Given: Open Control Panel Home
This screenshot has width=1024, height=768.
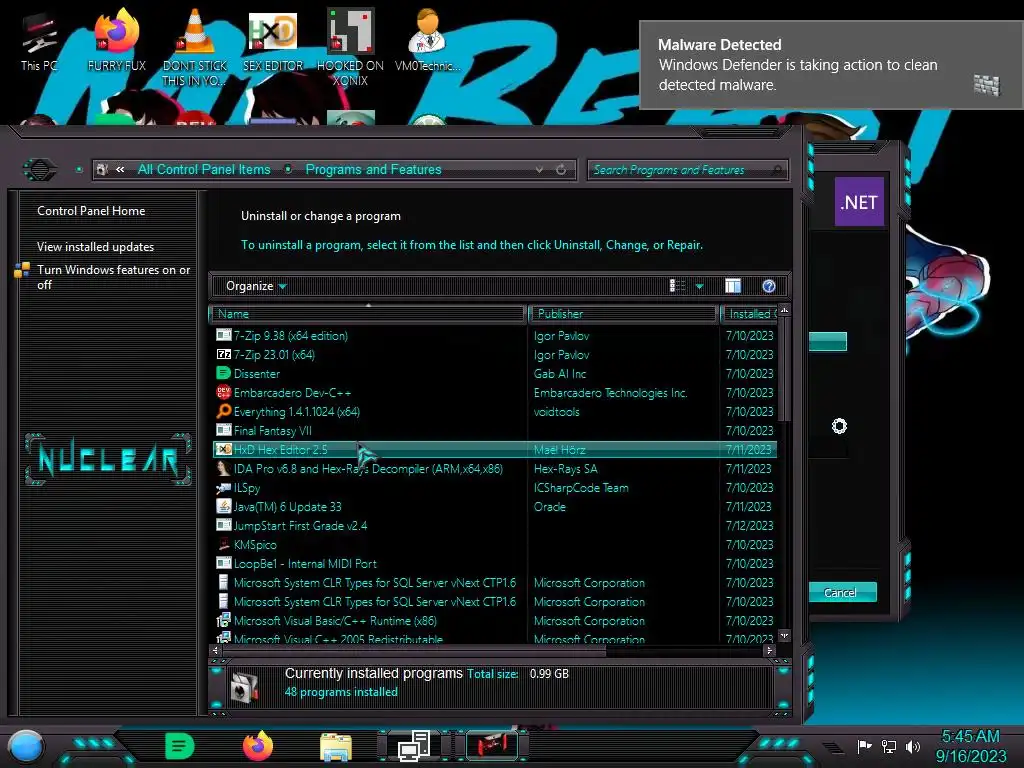Looking at the screenshot, I should click(x=91, y=211).
